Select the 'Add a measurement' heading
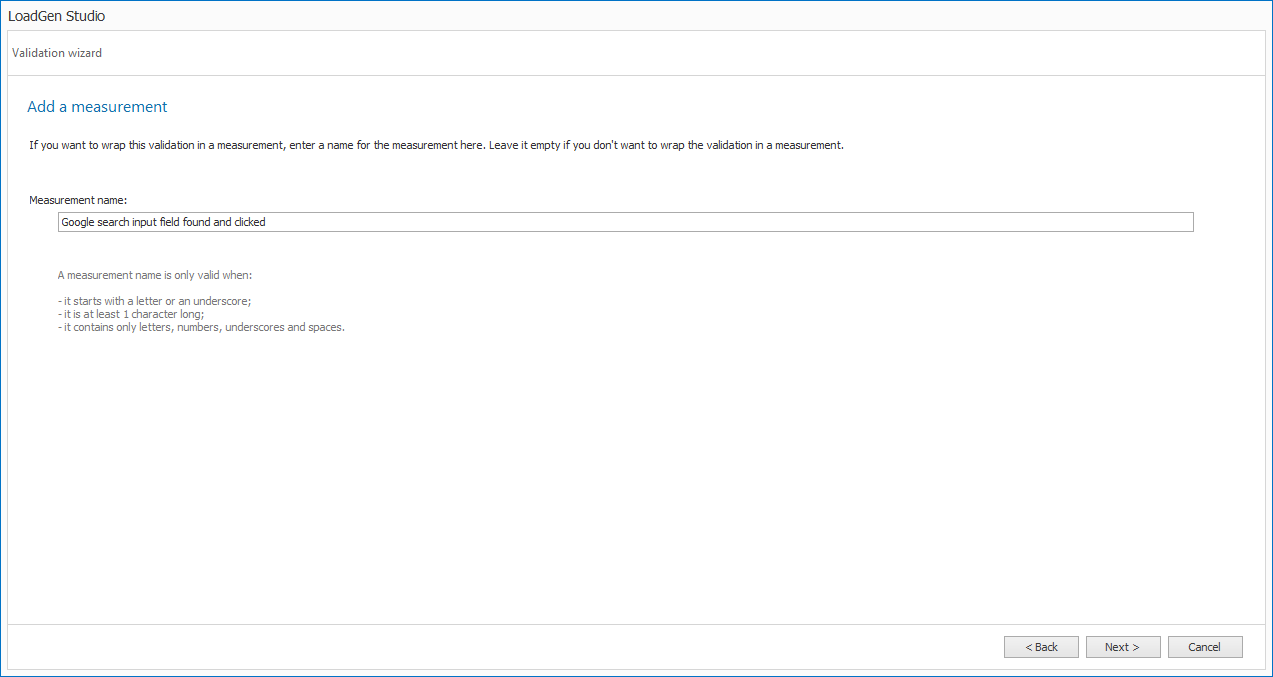 97,107
